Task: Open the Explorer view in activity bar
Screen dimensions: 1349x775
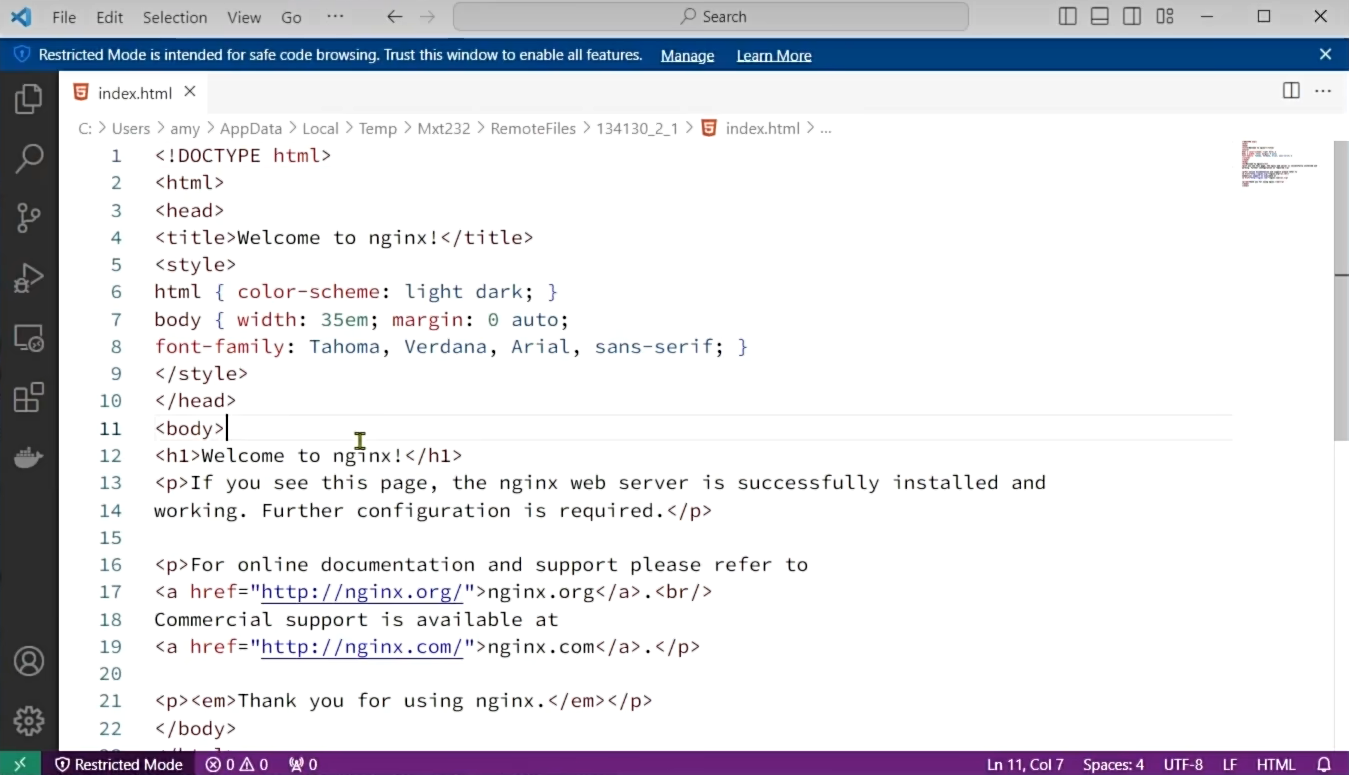Action: 29,98
